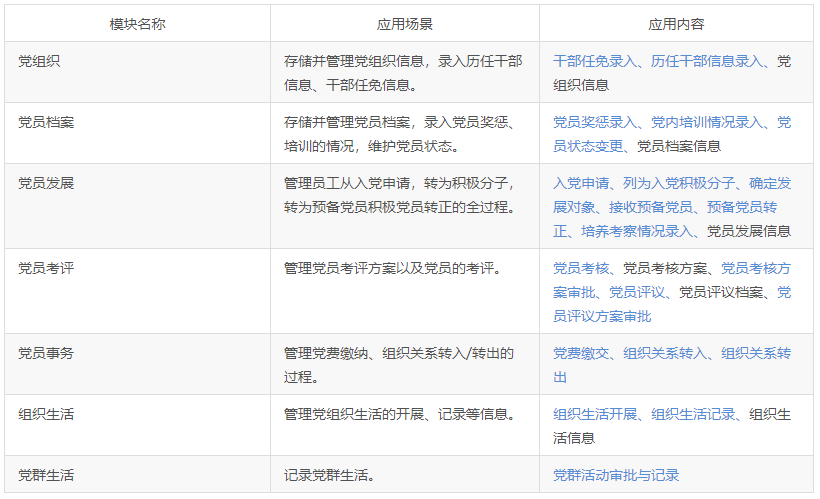Open the 党内培训情况录入 link
Image resolution: width=820 pixels, height=499 pixels.
[707, 122]
